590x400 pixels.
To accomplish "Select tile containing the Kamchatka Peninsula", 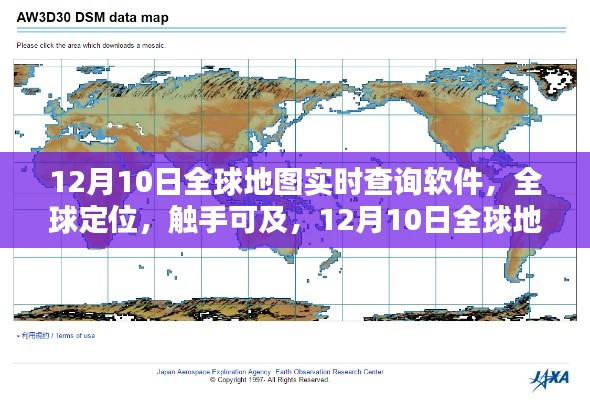I will pos(319,89).
